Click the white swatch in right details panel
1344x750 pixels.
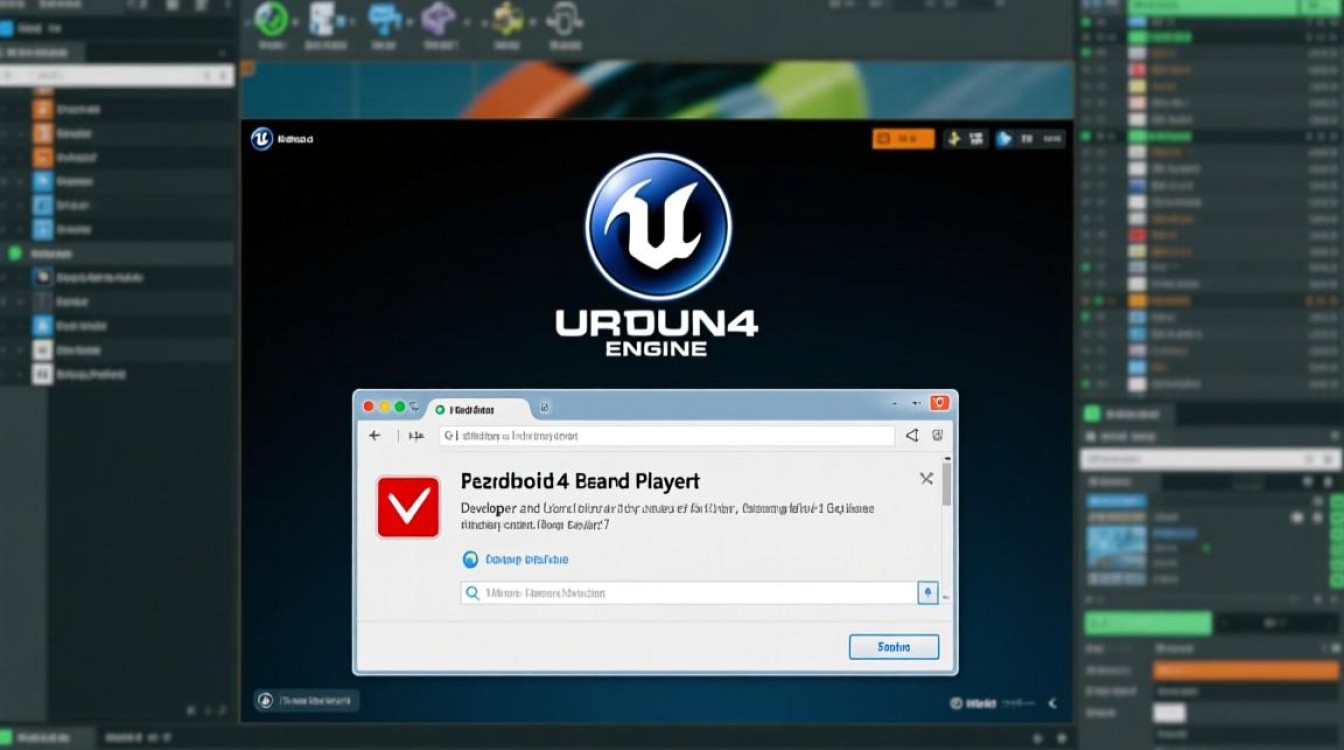[1169, 713]
